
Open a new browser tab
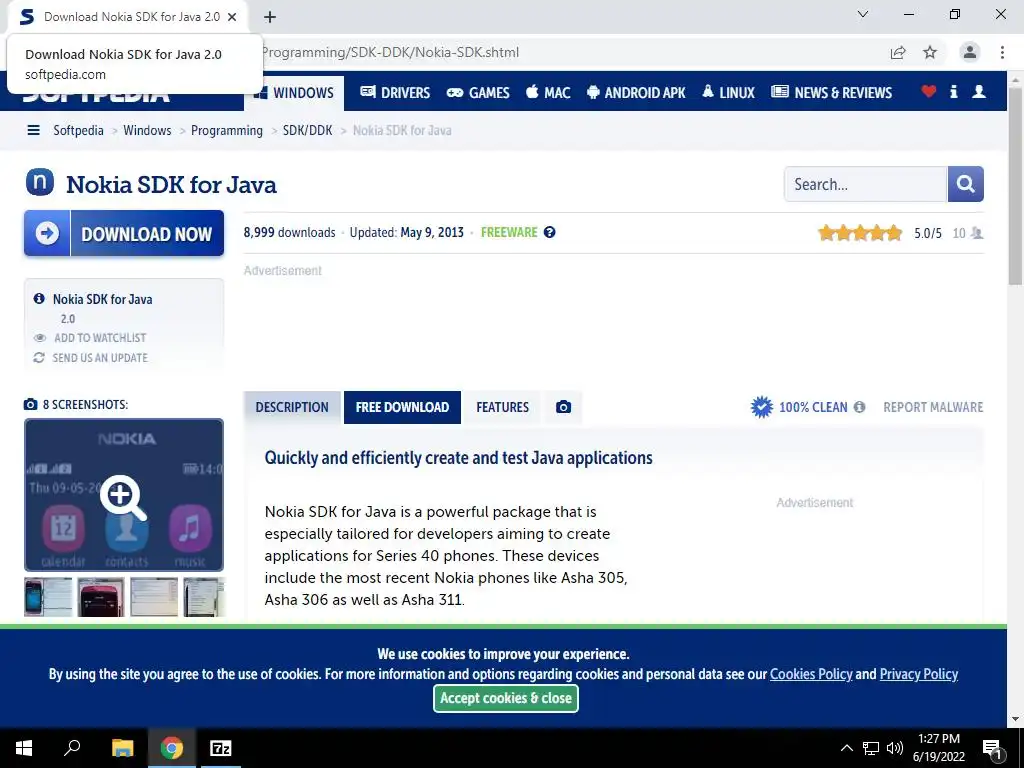point(270,17)
